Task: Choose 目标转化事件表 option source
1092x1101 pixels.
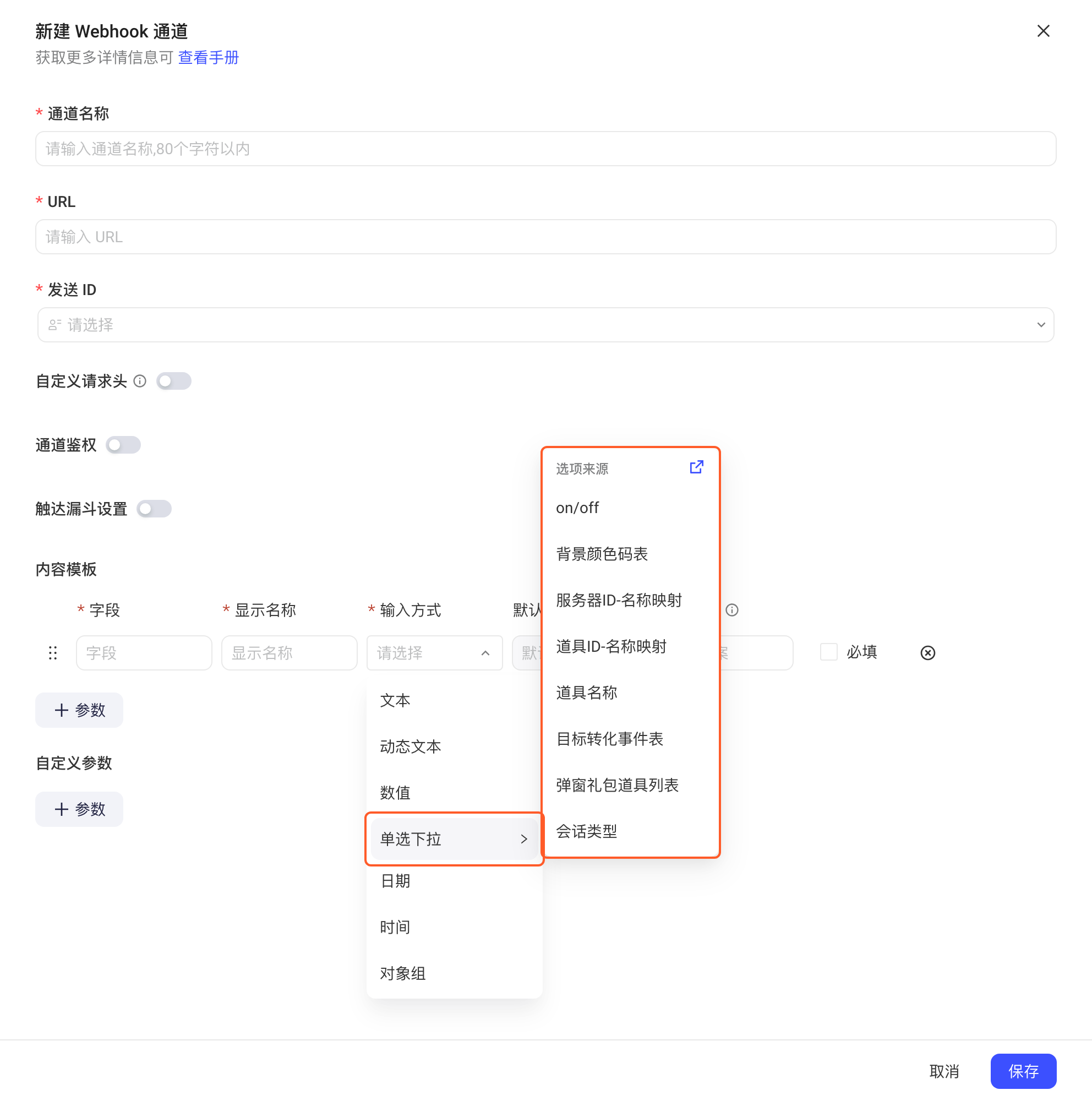Action: pyautogui.click(x=631, y=739)
